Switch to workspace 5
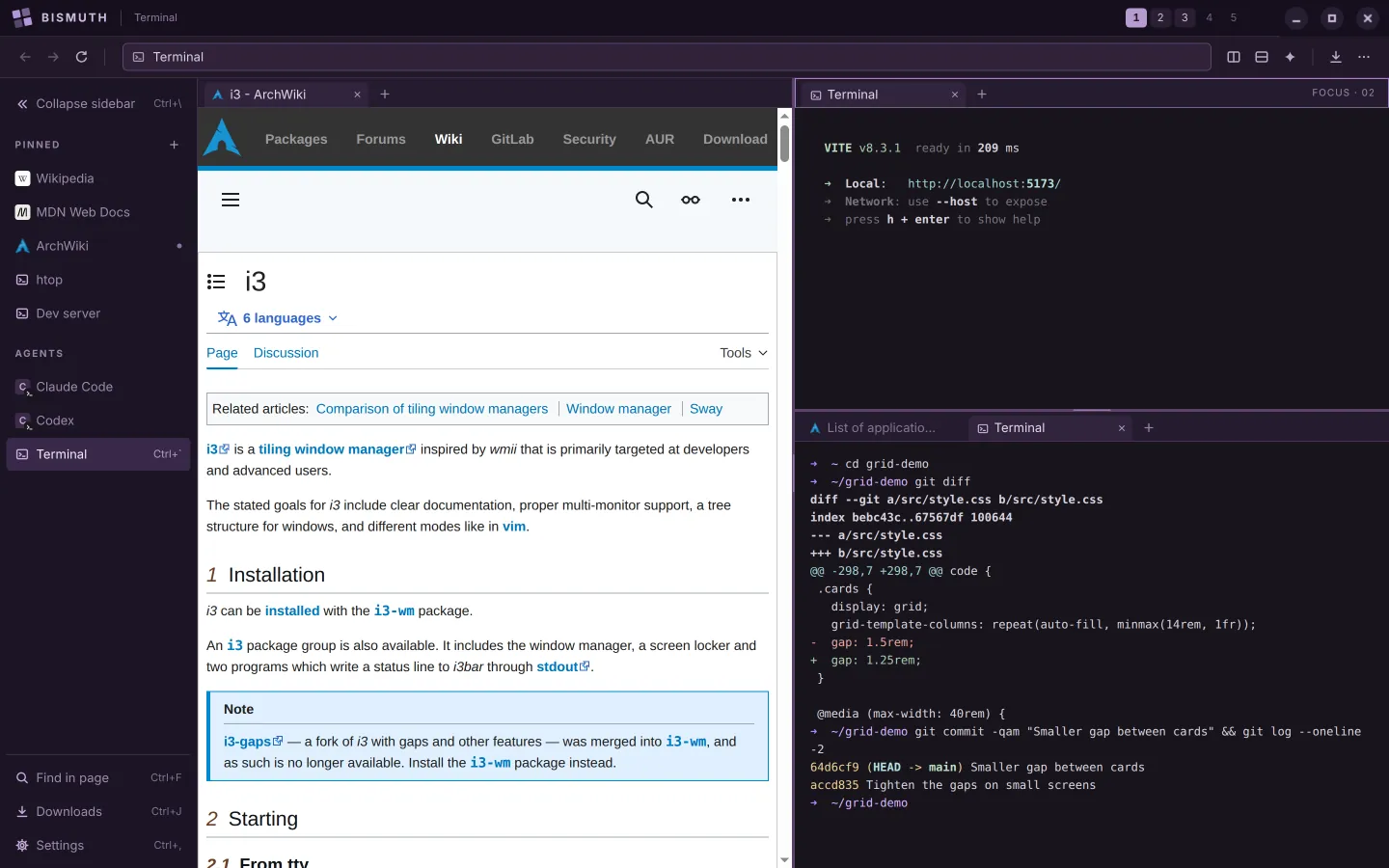Screen dimensions: 1389x868 pos(1234,17)
